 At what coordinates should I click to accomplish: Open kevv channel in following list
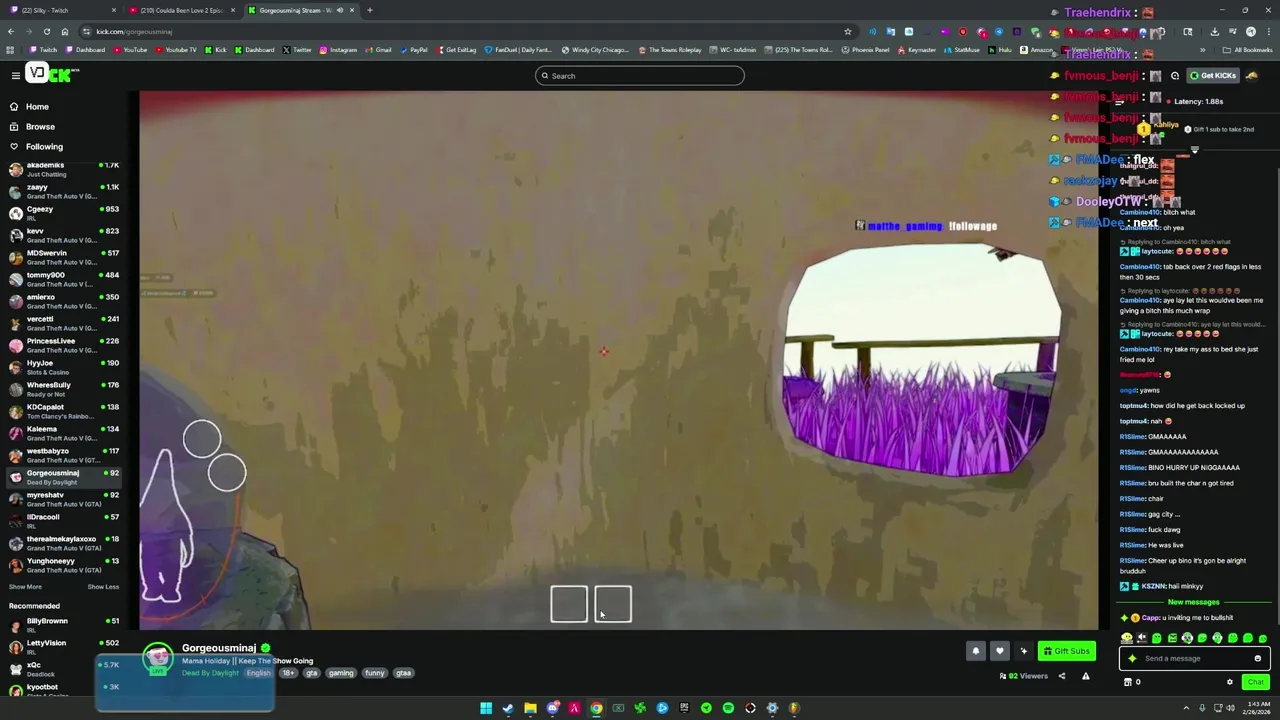tap(64, 235)
